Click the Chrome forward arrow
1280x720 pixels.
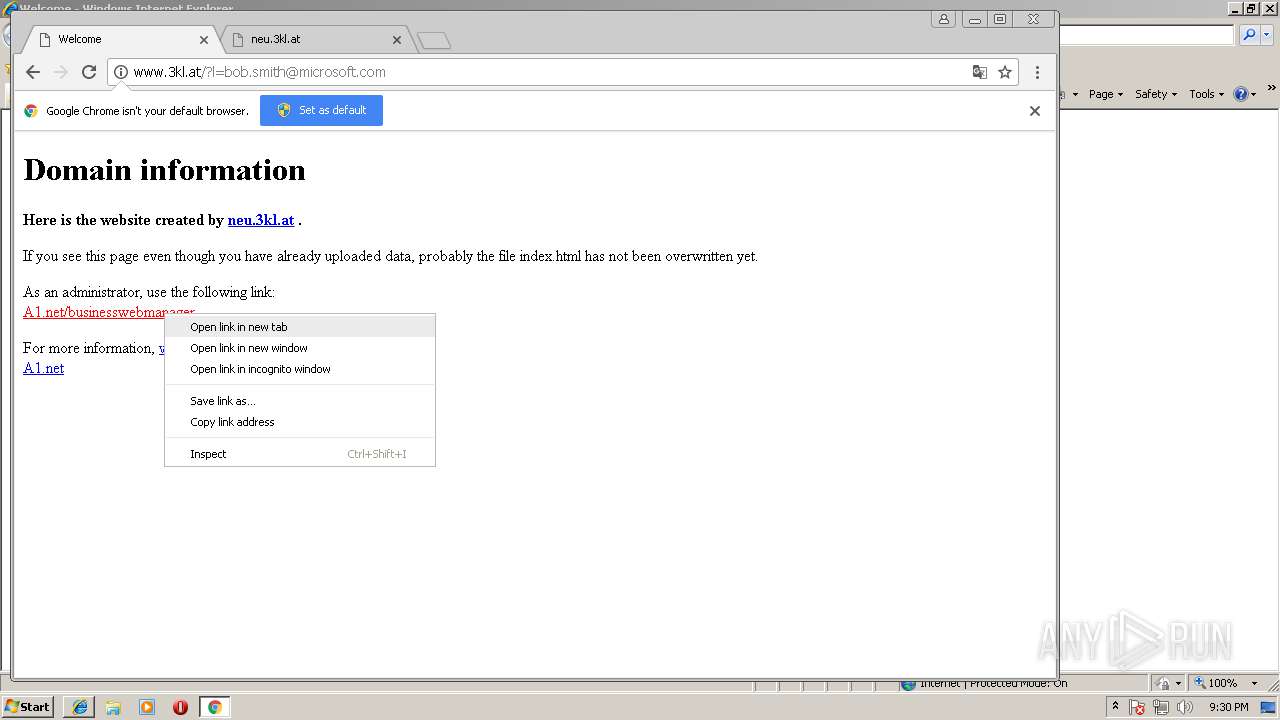(x=61, y=72)
